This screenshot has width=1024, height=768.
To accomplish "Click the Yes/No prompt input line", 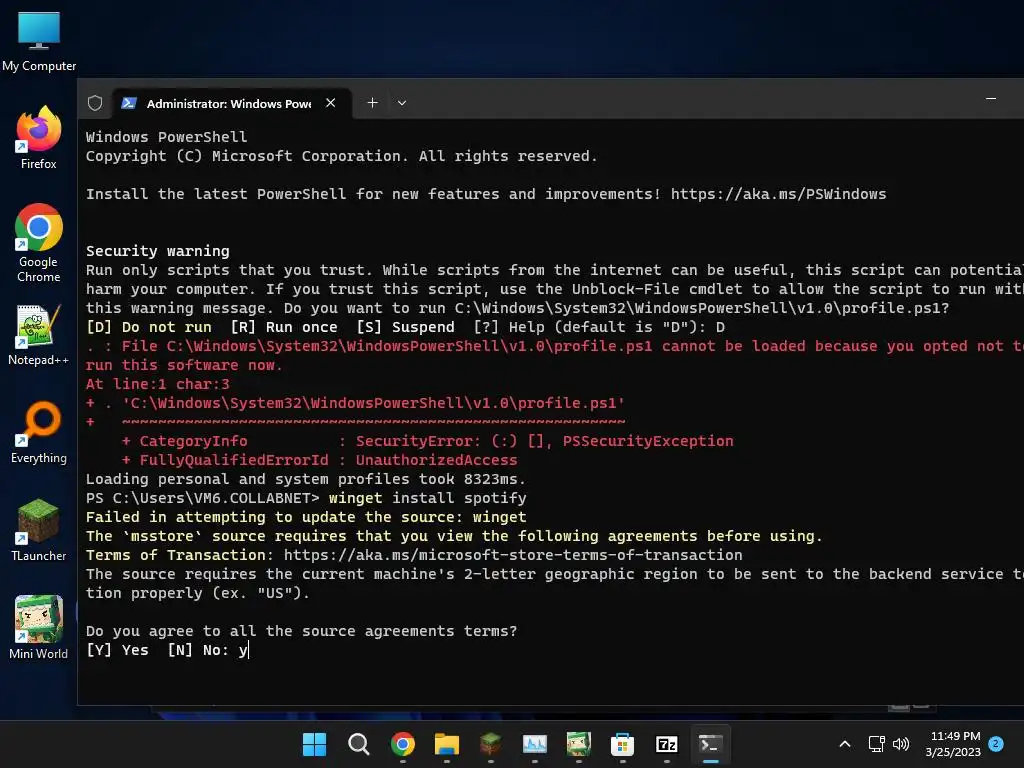I will 167,650.
